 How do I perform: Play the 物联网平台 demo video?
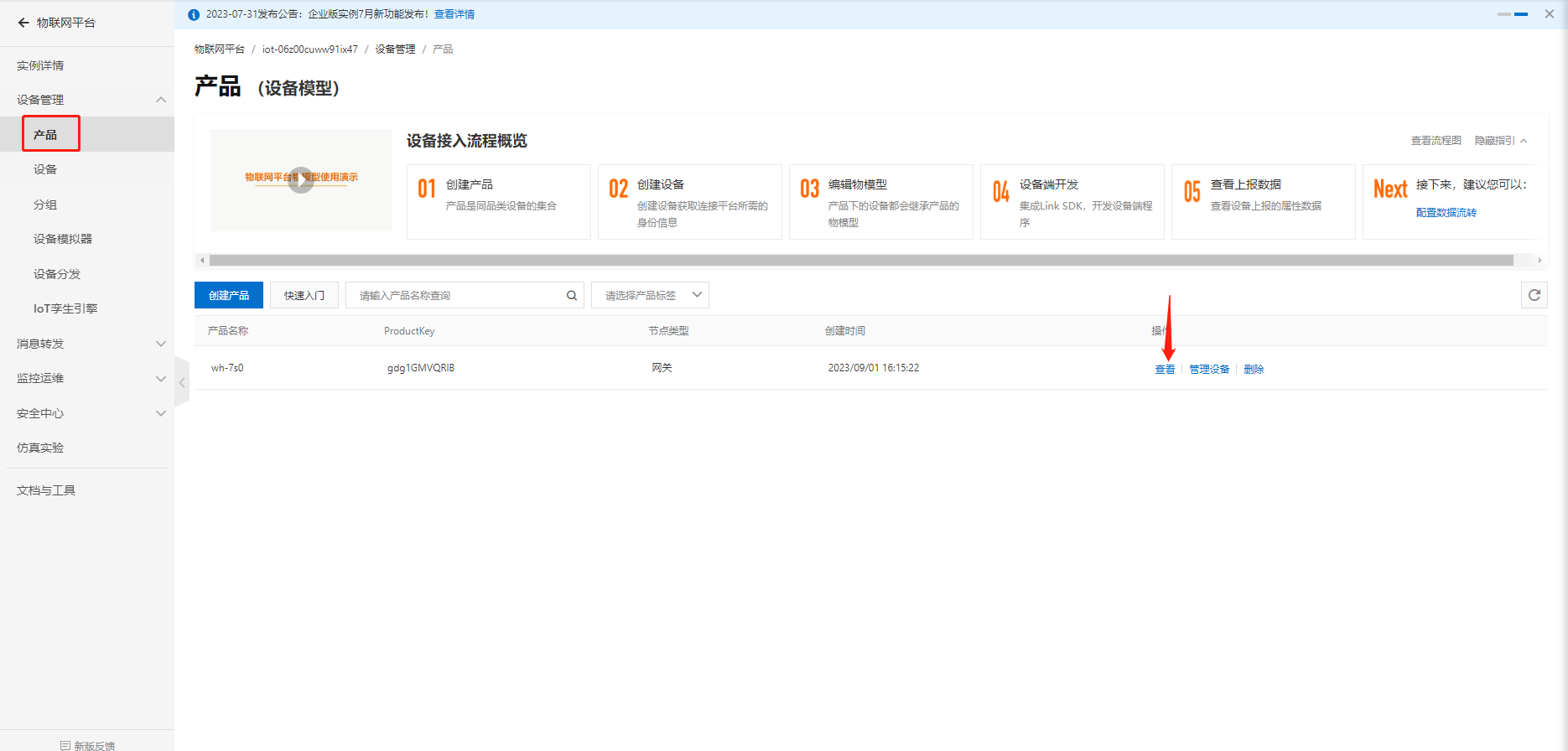point(301,179)
